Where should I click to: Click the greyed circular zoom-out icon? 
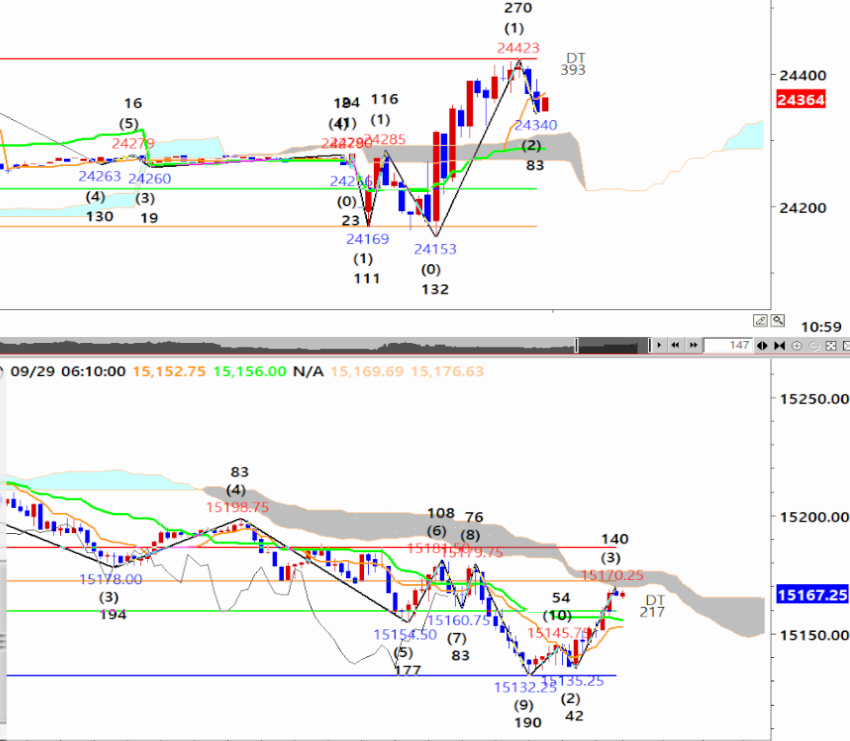tap(812, 346)
